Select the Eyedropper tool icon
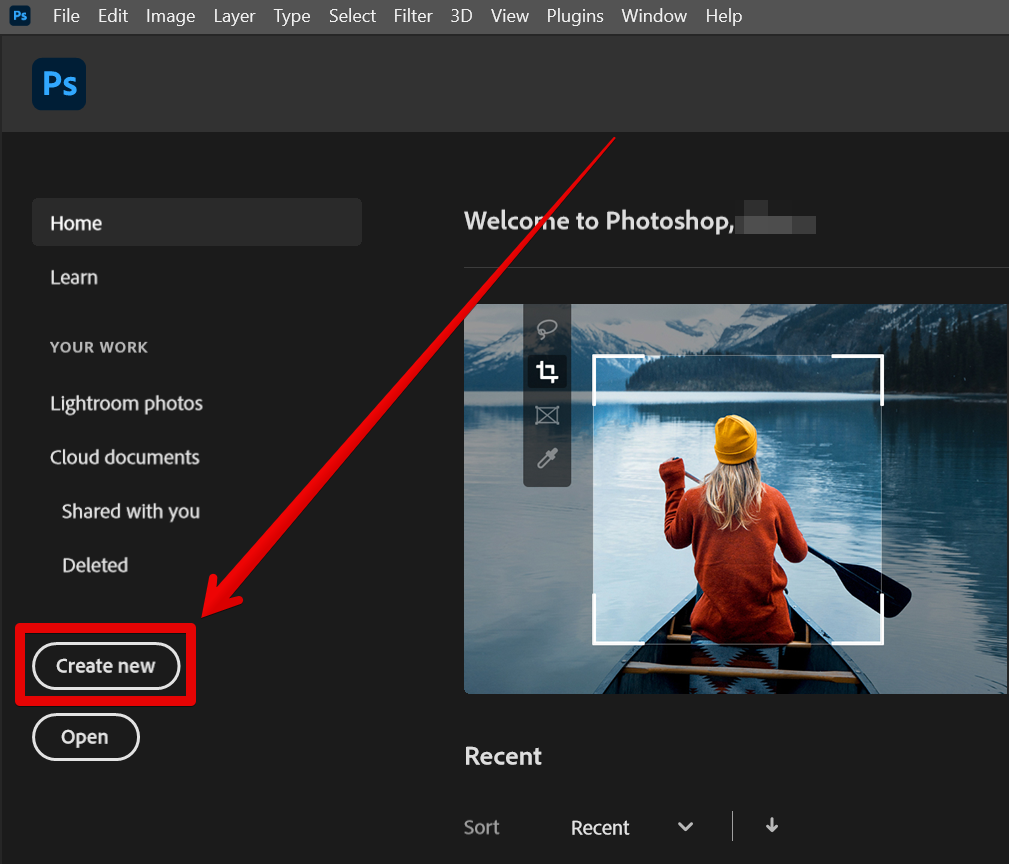 point(547,458)
